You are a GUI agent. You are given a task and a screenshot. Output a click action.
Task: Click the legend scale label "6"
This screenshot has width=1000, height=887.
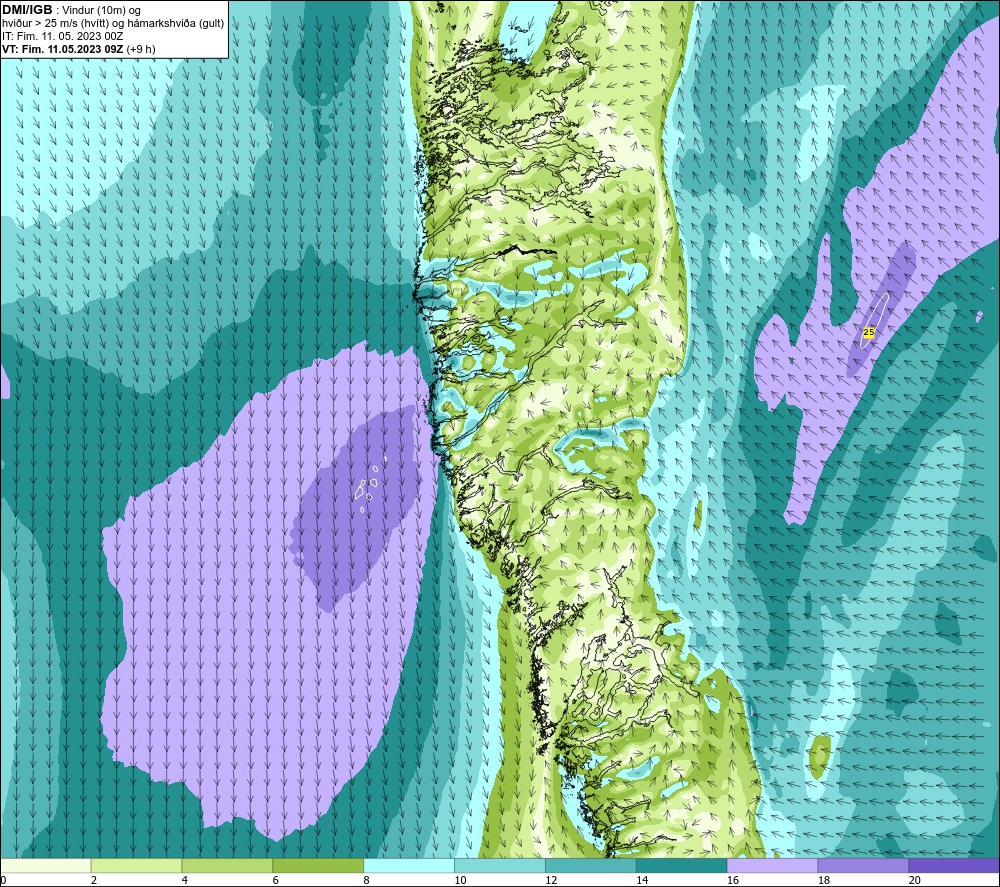click(276, 880)
